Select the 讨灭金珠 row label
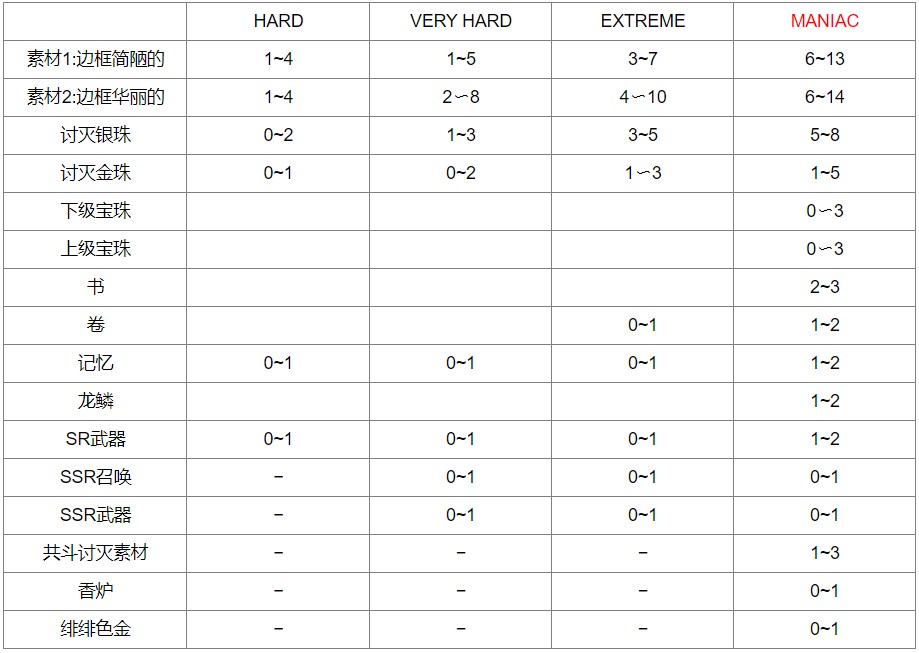Viewport: 919px width, 653px height. [x=96, y=173]
